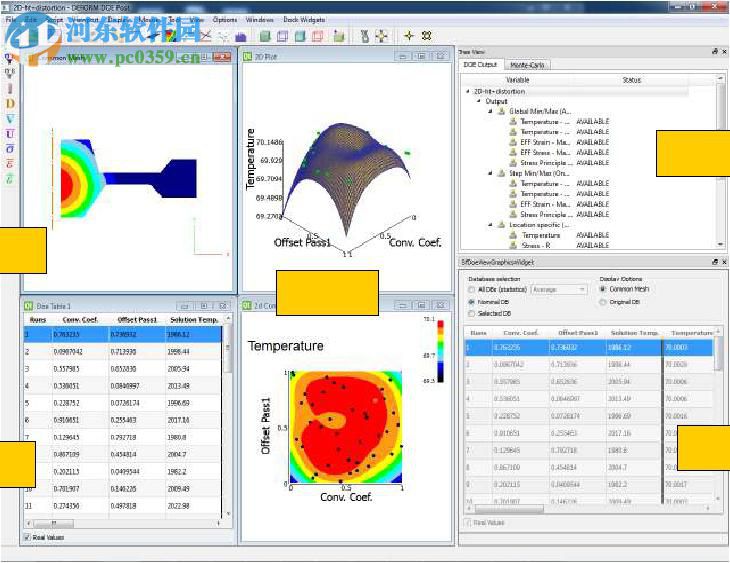Choose the Common Mesh display option

coord(602,290)
